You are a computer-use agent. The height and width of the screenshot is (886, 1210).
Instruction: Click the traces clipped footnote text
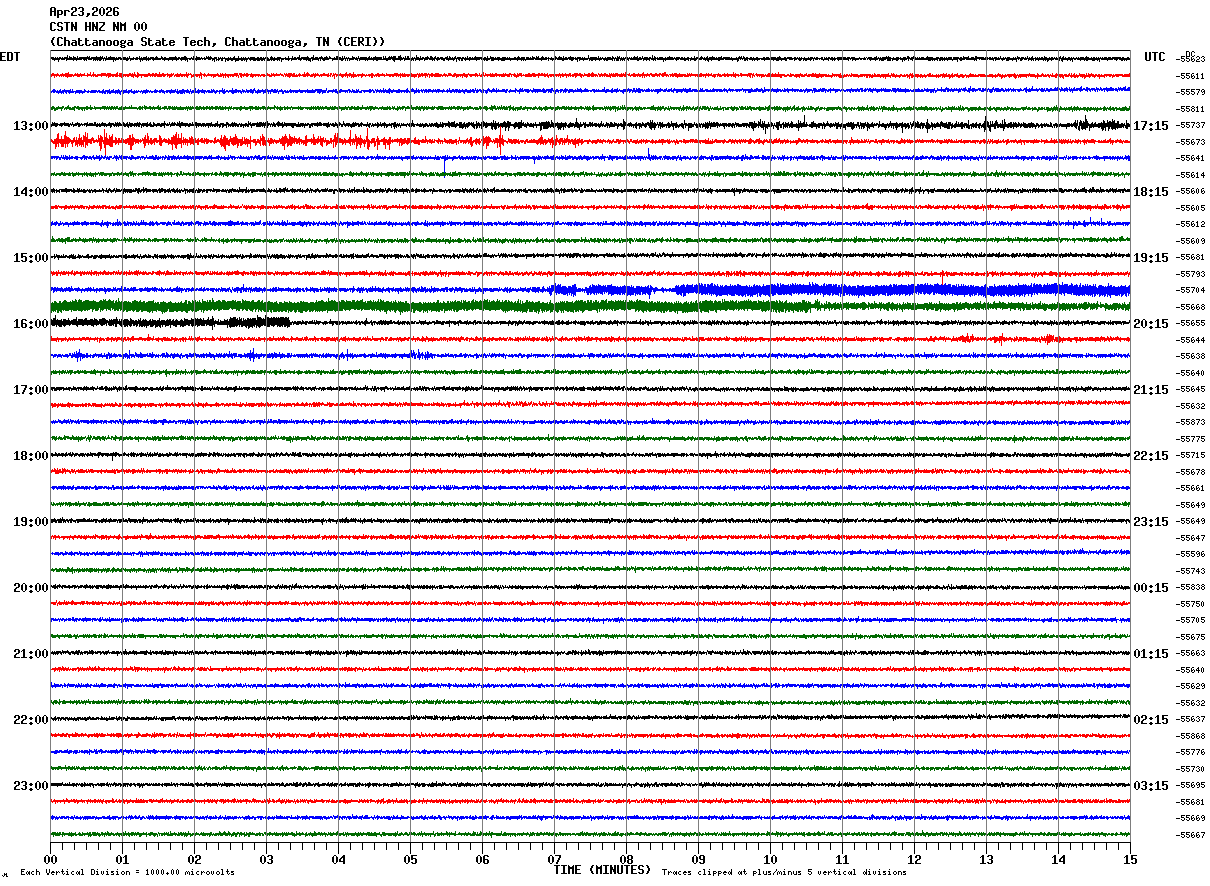pos(784,873)
